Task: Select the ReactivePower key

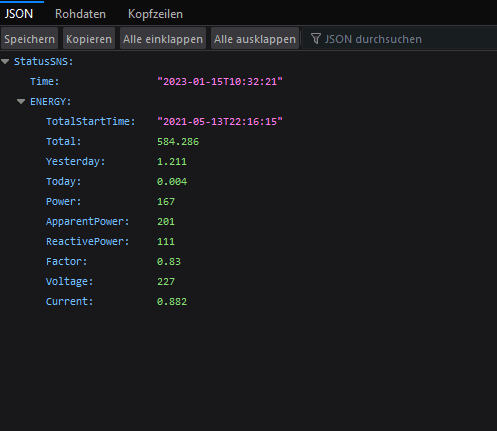Action: pyautogui.click(x=88, y=242)
